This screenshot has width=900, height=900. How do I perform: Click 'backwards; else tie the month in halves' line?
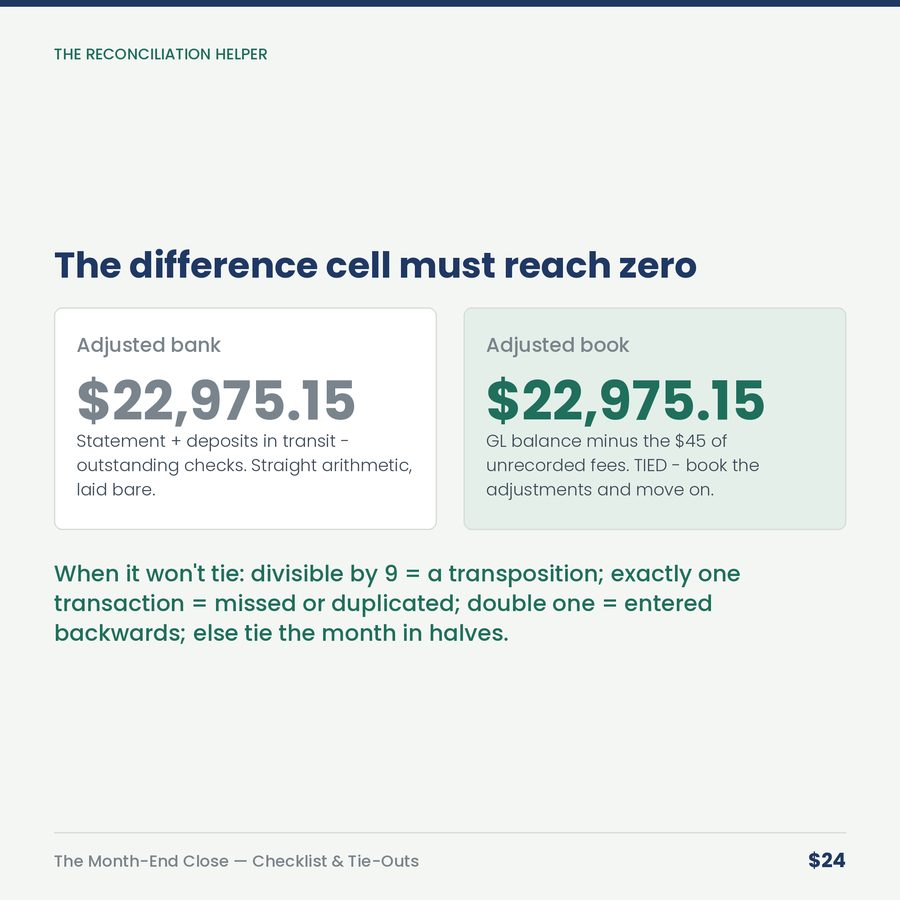(281, 633)
